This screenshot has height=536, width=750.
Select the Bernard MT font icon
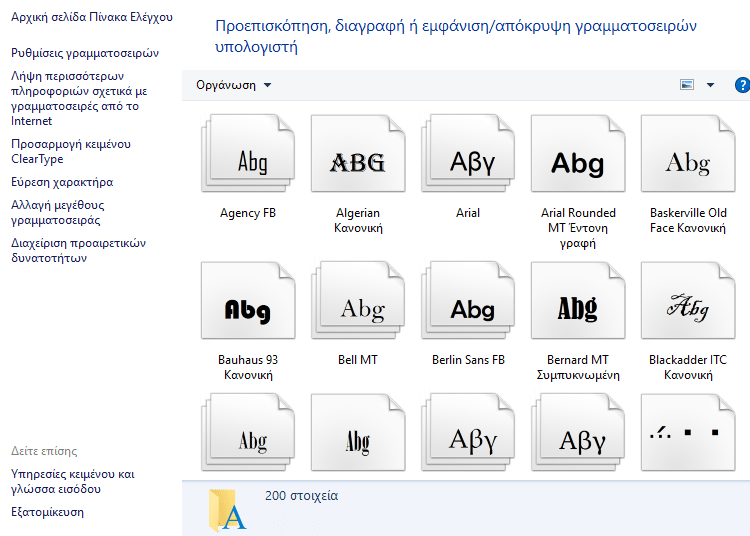[578, 300]
